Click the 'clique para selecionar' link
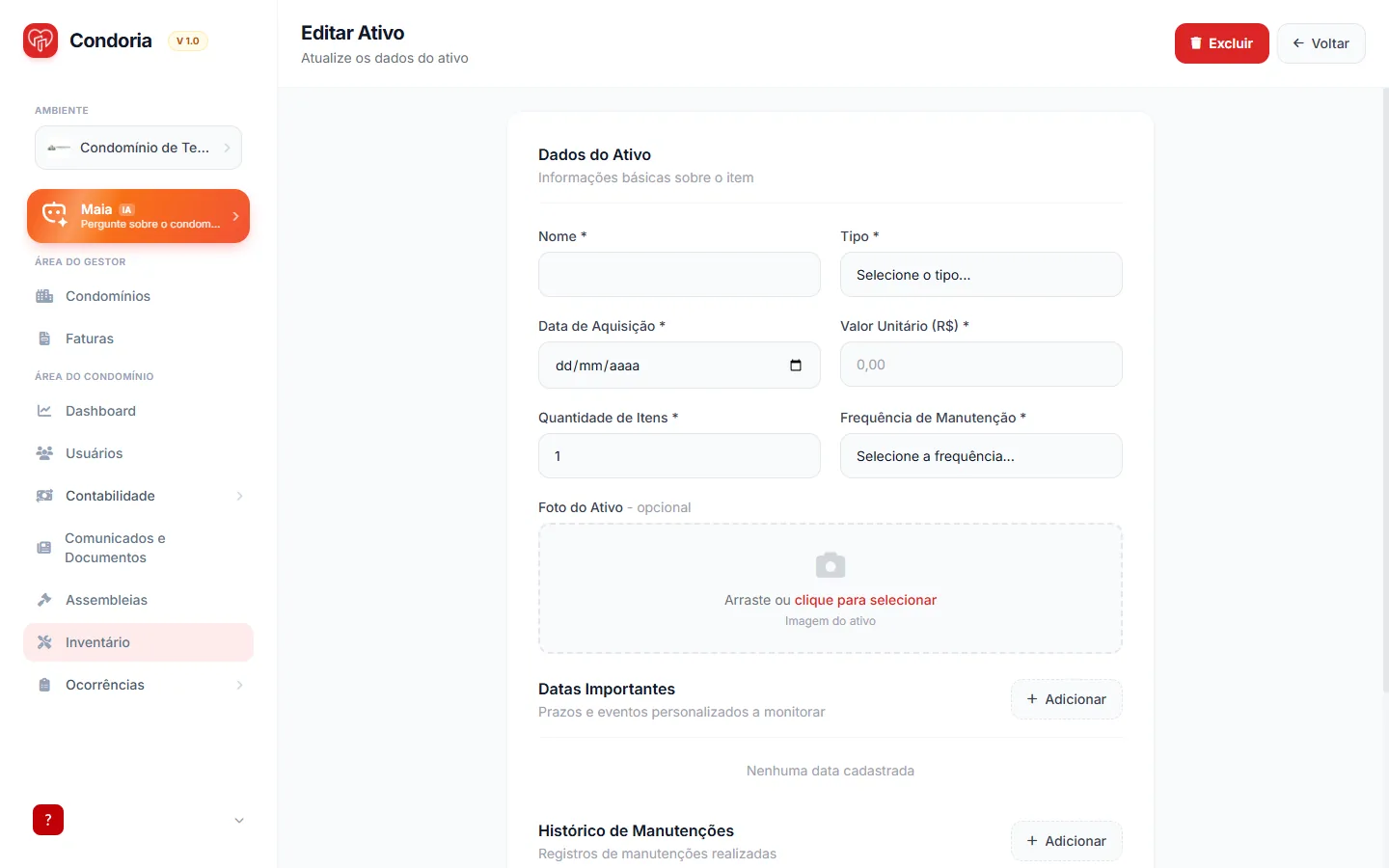 click(865, 600)
